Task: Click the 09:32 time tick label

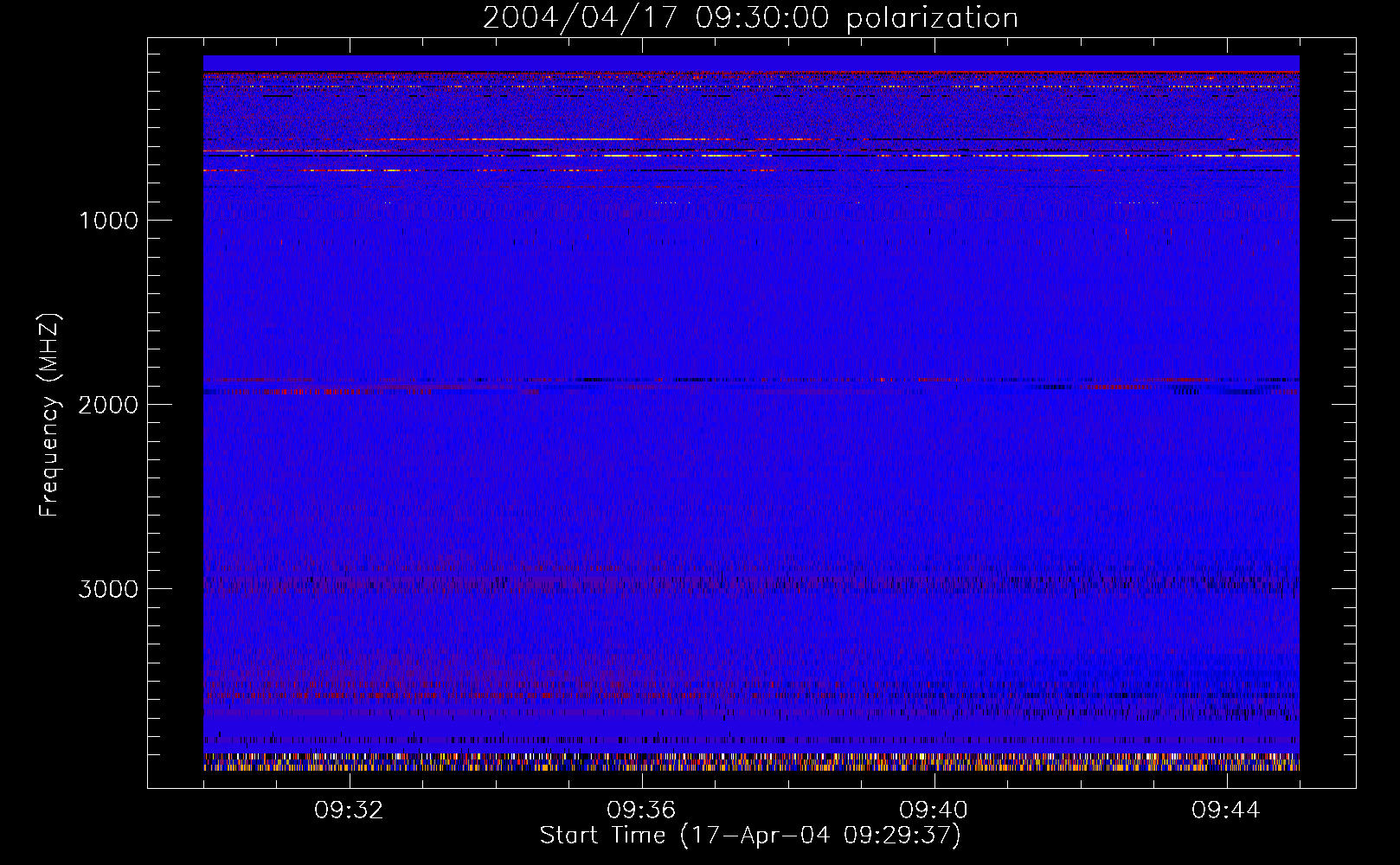Action: click(x=349, y=811)
